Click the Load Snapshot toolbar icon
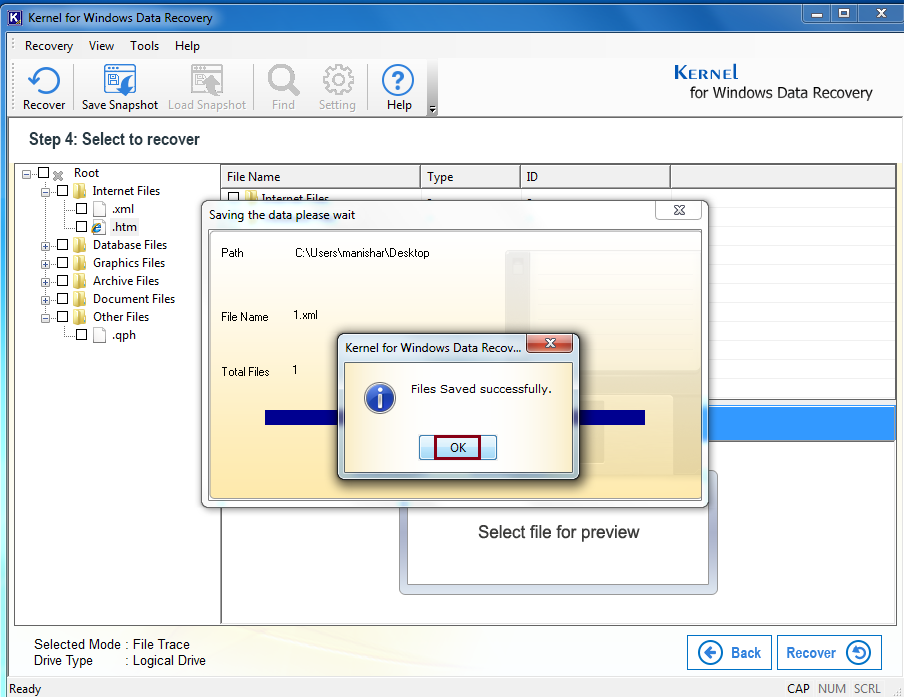The image size is (904, 697). (206, 80)
